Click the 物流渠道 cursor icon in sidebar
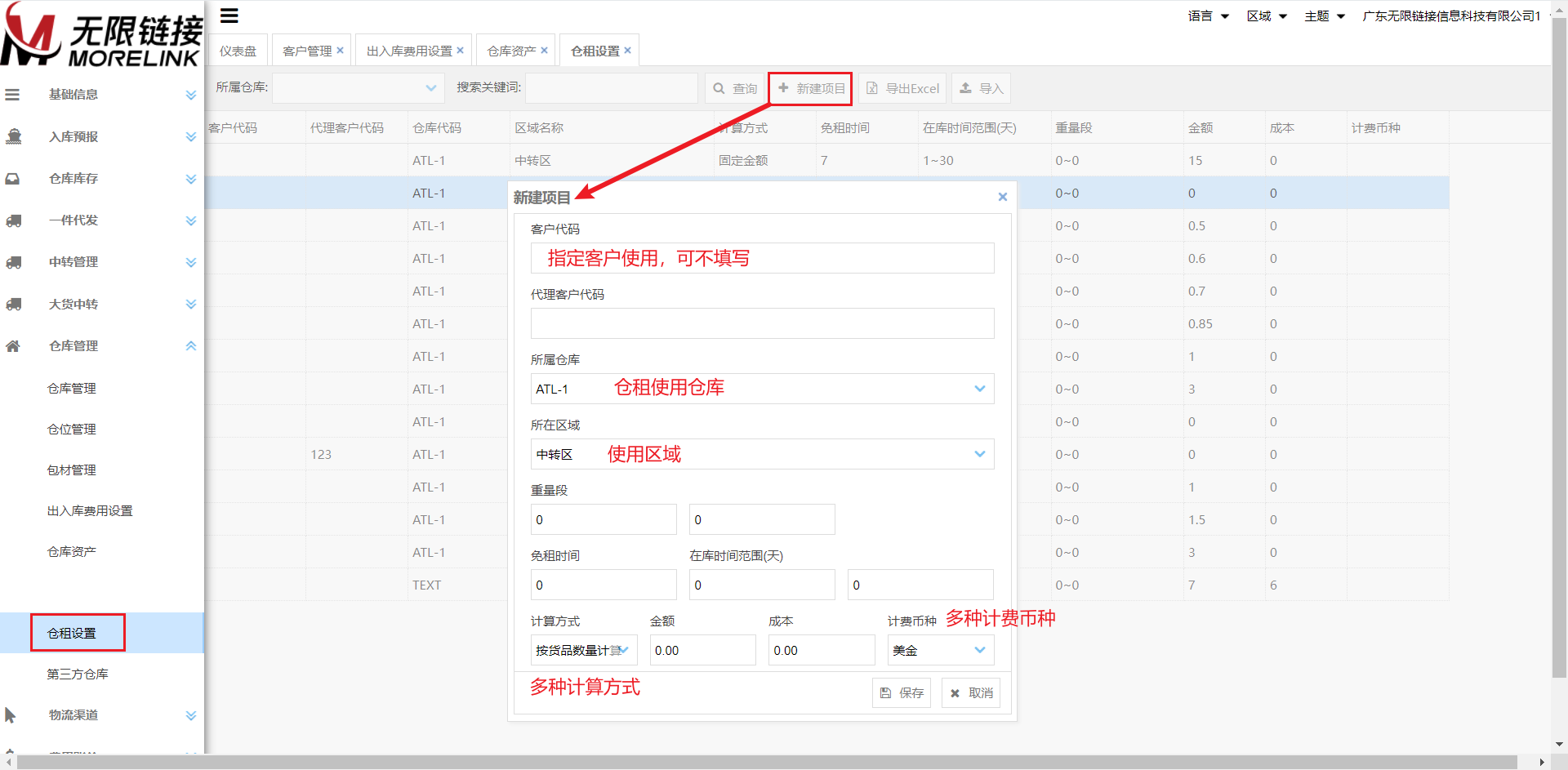This screenshot has height=770, width=1568. pyautogui.click(x=10, y=715)
